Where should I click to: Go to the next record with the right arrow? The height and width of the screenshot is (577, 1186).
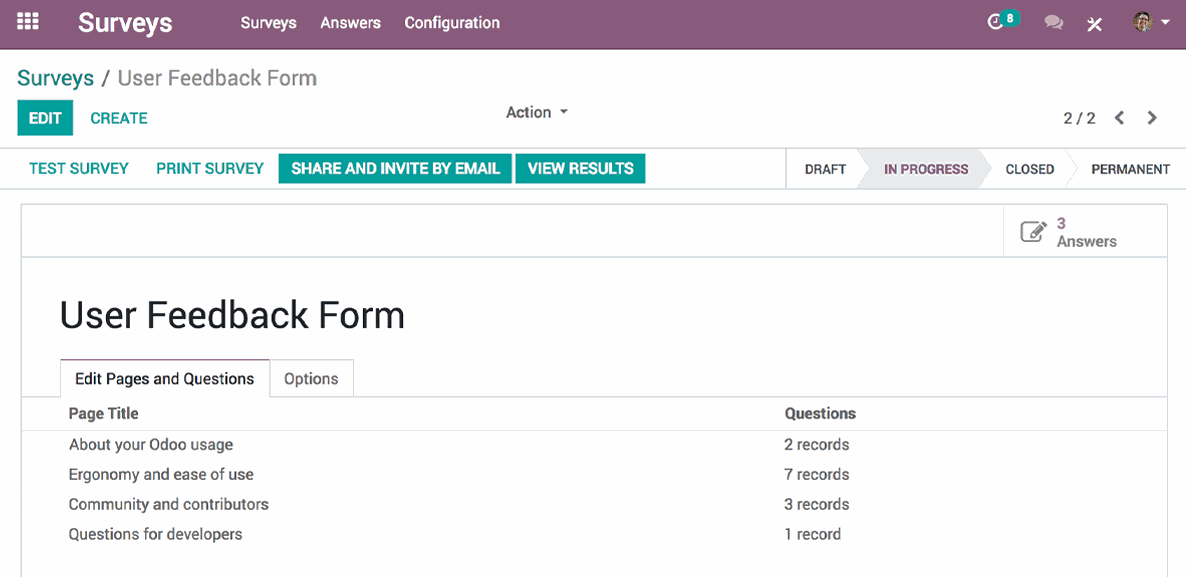point(1152,117)
